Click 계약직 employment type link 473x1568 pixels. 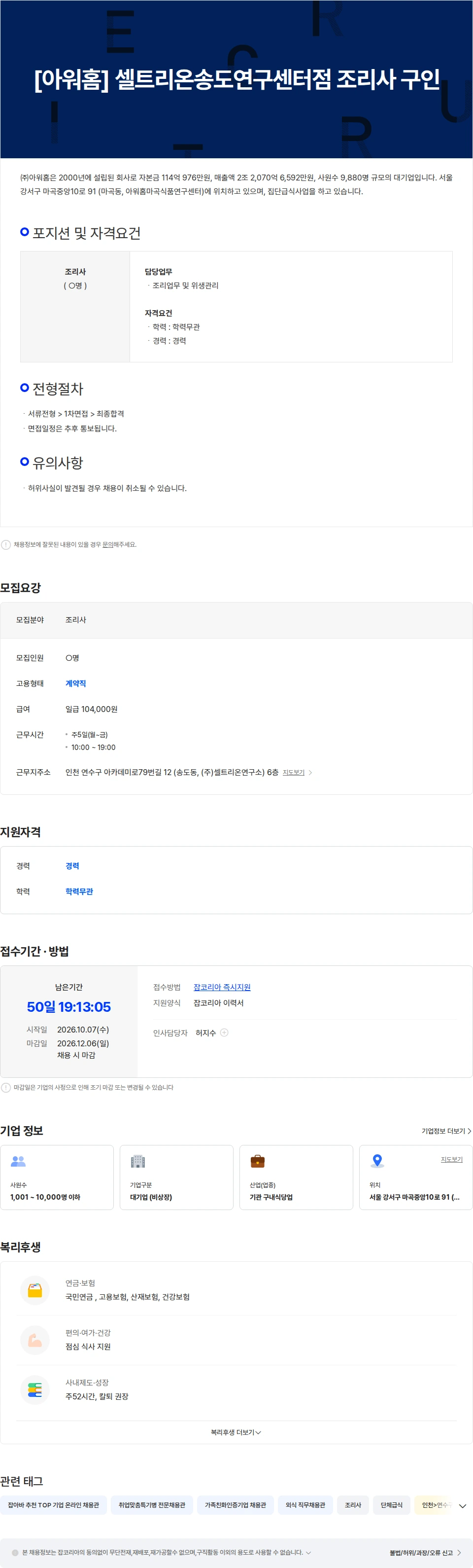tap(75, 683)
